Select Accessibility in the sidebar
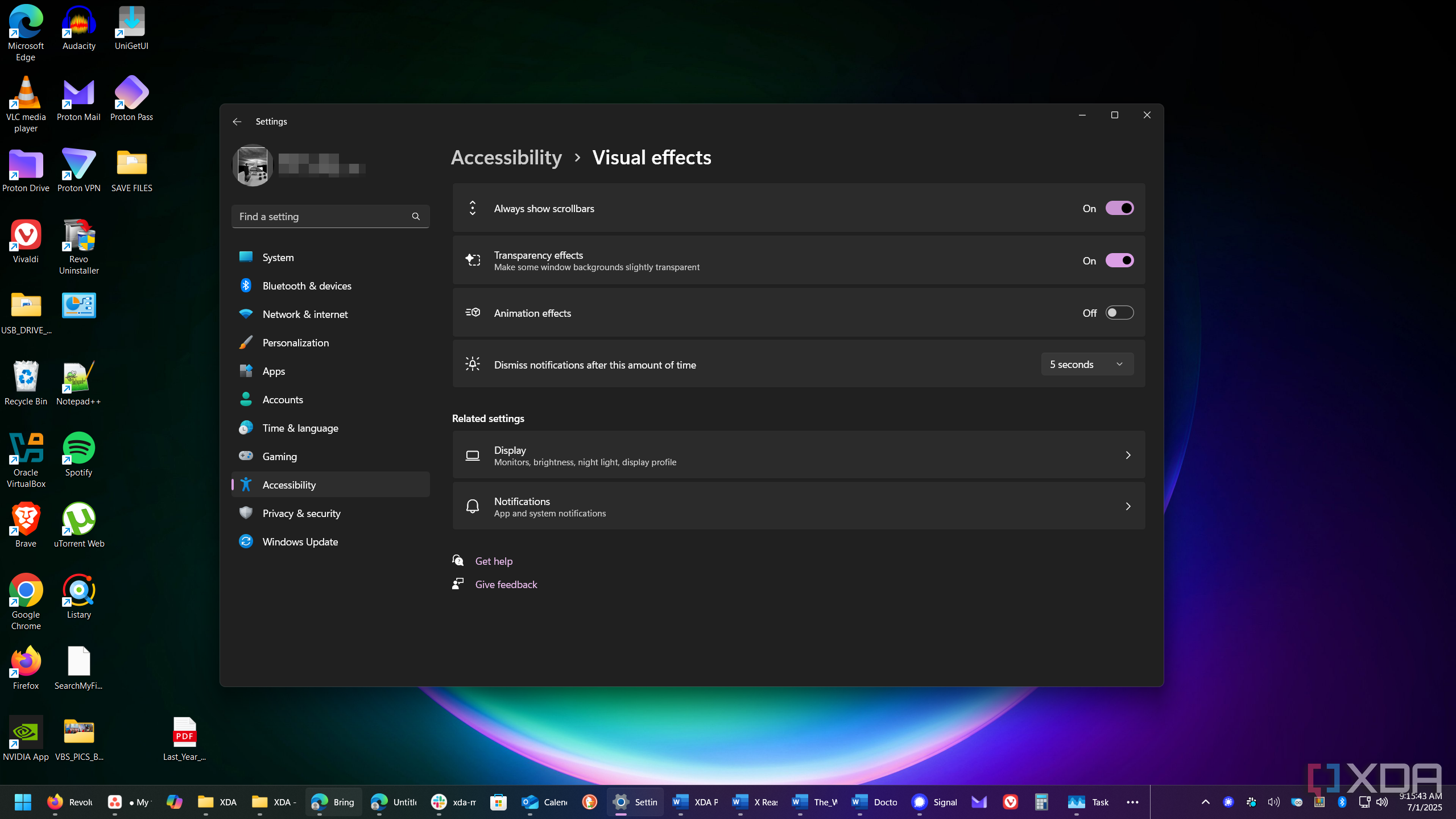 point(330,485)
